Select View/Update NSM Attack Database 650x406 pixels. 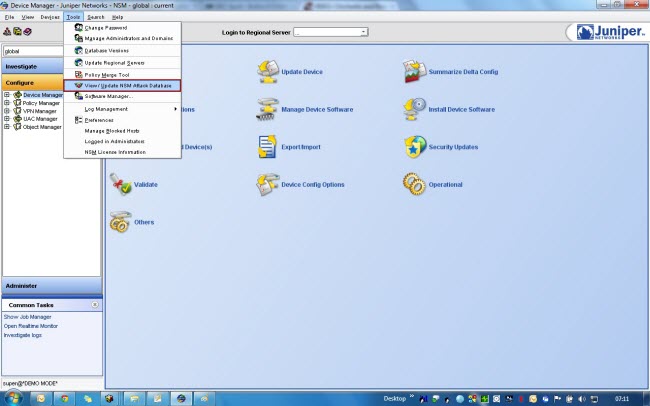(122, 85)
